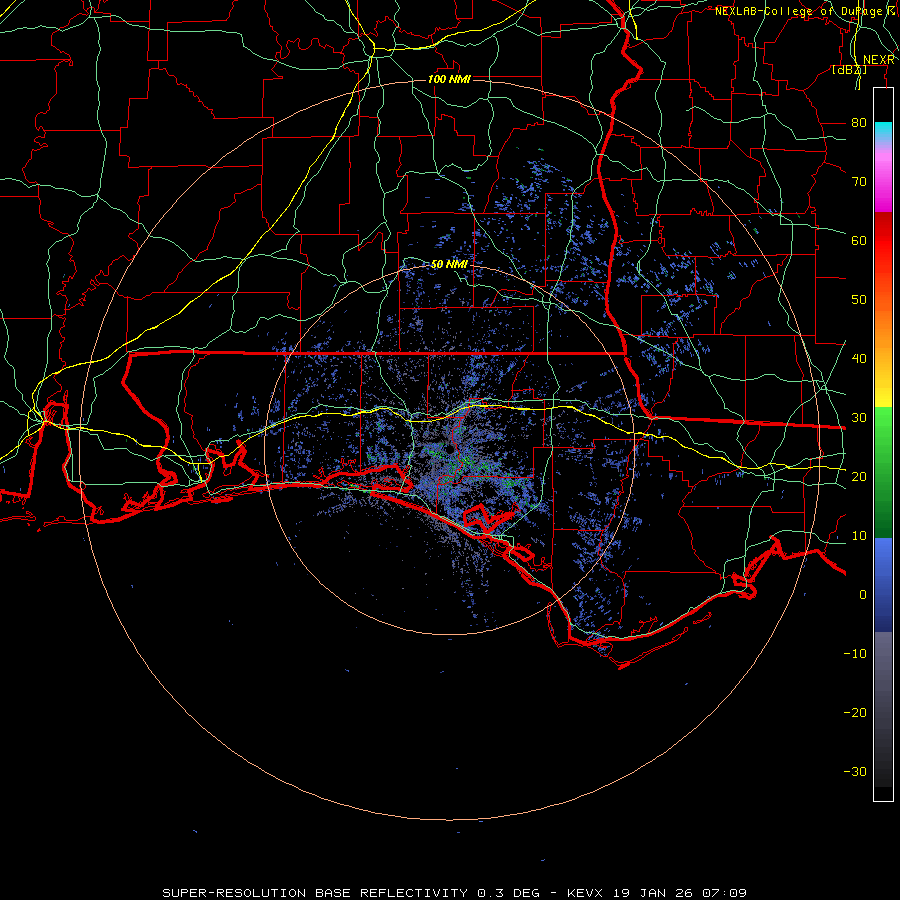Select the "80" value on the dBZ scale

point(859,122)
